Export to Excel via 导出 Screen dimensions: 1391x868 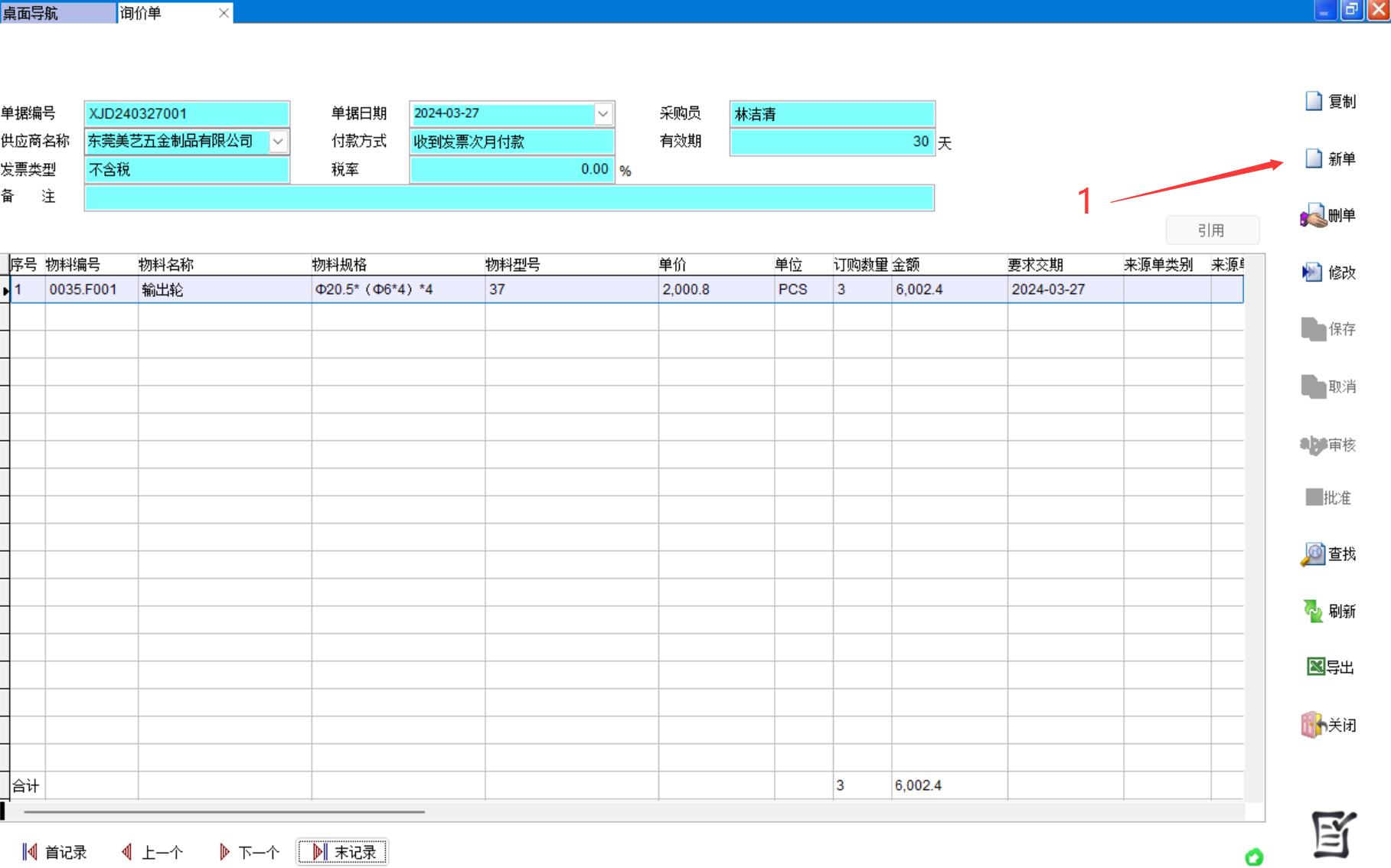[x=1315, y=667]
